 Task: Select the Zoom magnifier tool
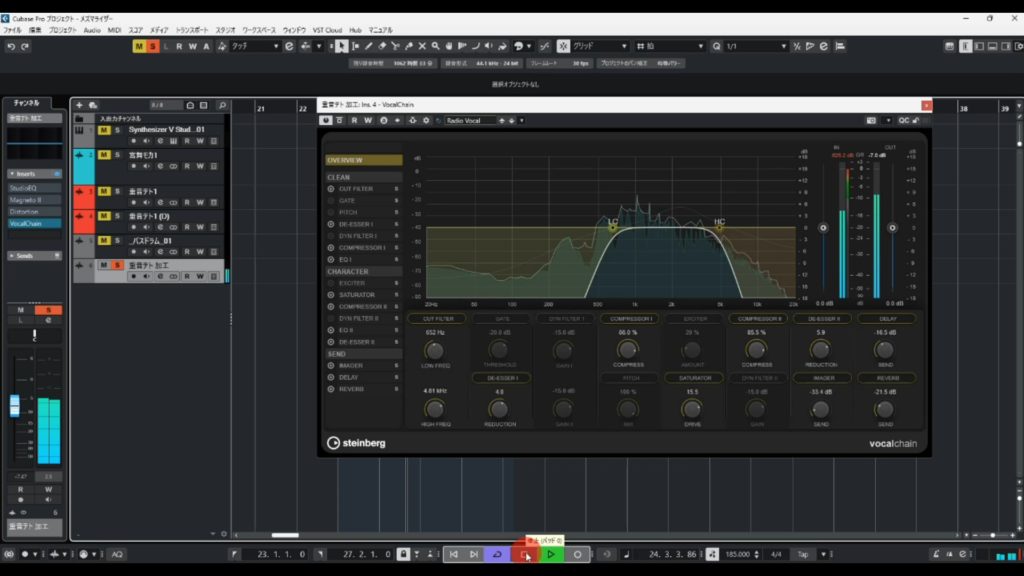point(435,46)
